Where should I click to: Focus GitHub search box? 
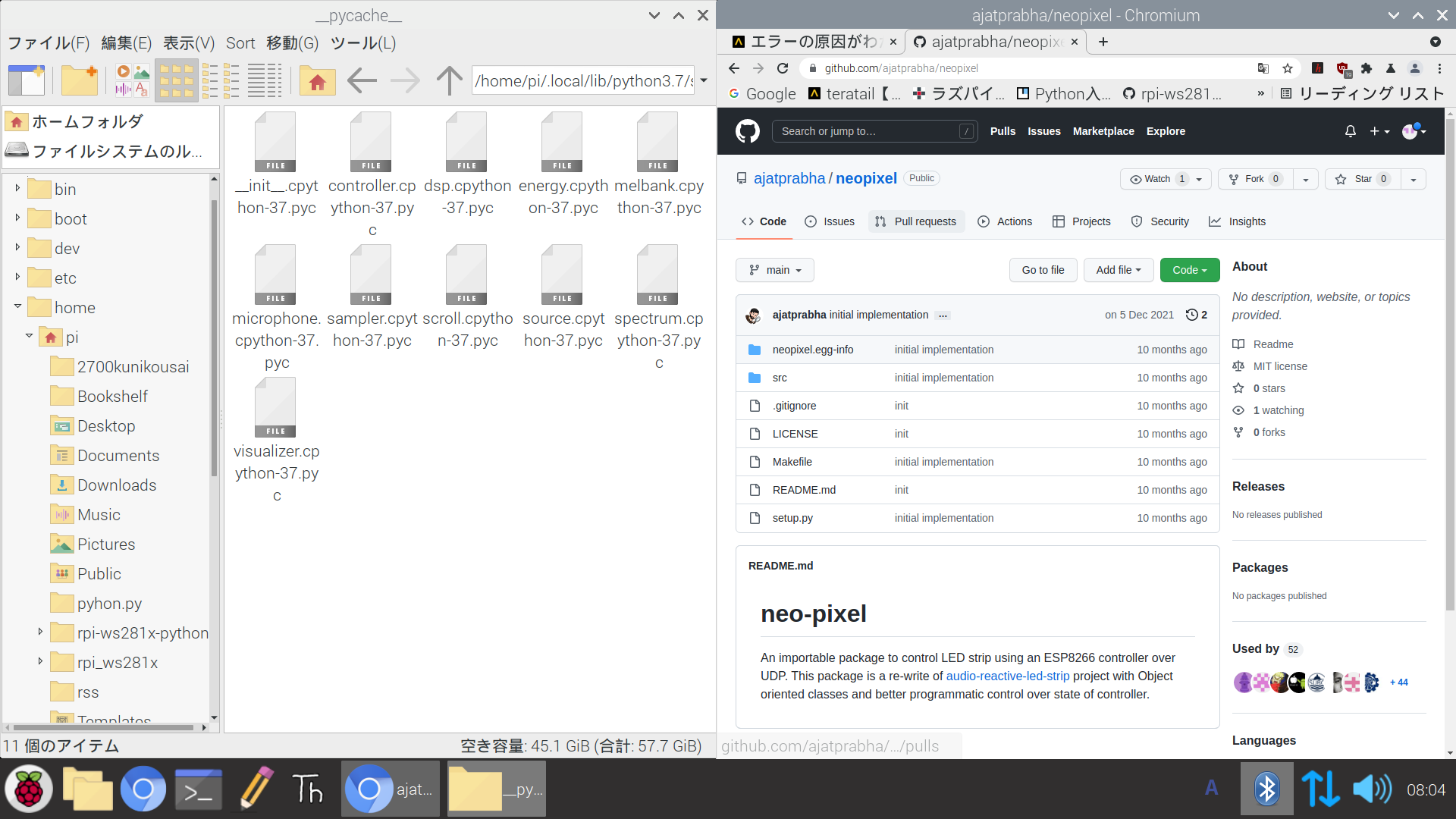[x=874, y=131]
